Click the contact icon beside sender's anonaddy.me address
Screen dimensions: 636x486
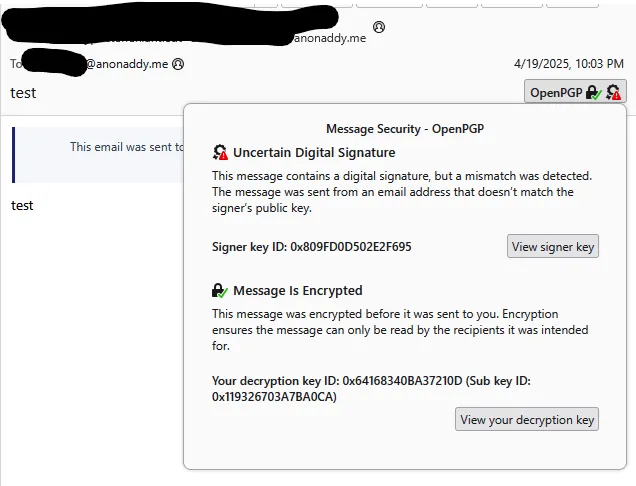pyautogui.click(x=379, y=27)
